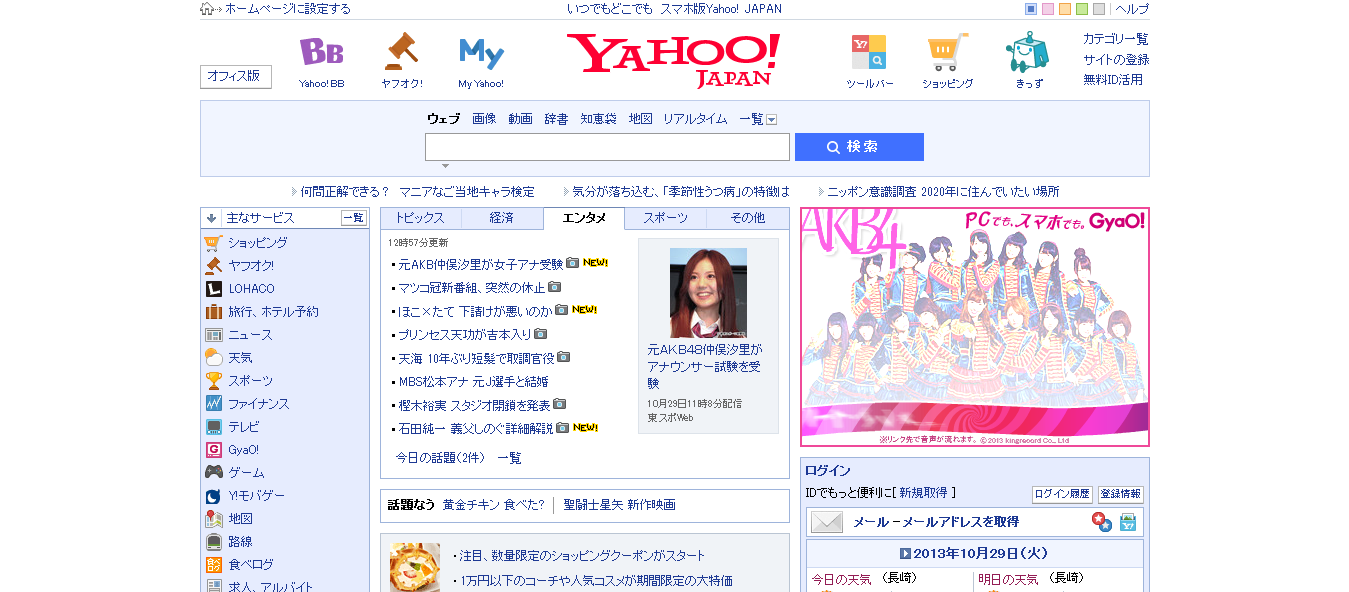Click the スポーツ trophy icon
This screenshot has height=592, width=1349.
coord(213,381)
